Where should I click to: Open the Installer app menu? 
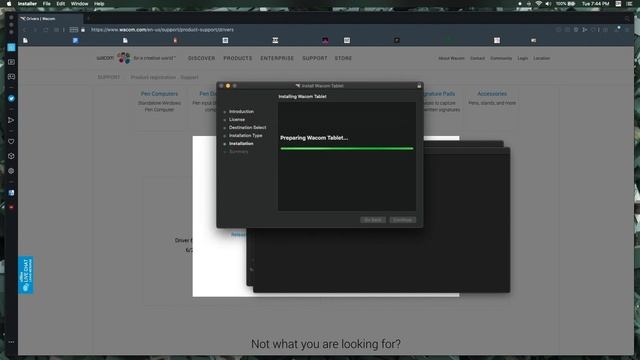tap(27, 4)
